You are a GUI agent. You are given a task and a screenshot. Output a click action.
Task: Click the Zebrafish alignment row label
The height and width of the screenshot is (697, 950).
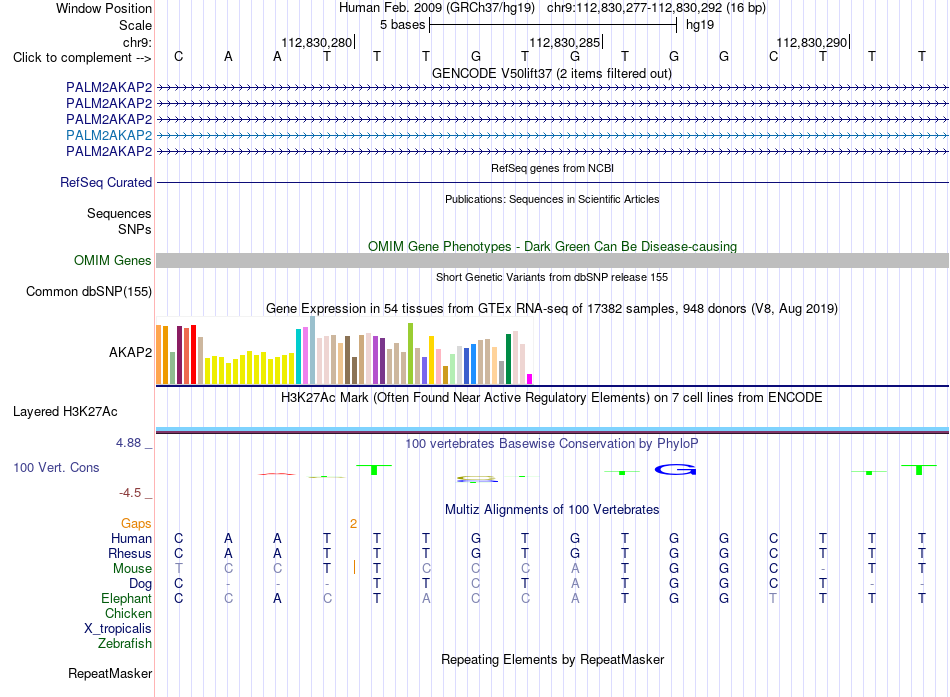click(x=125, y=644)
